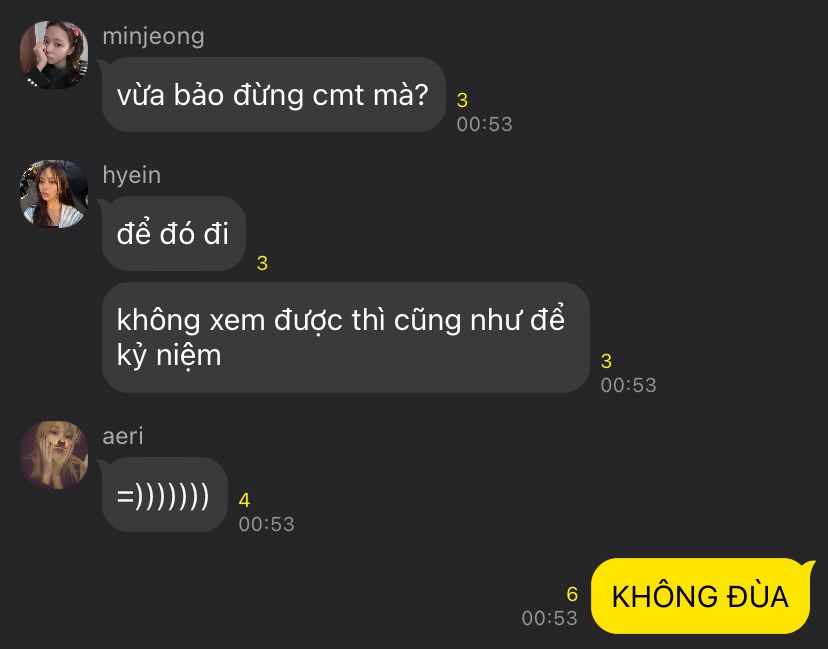Image resolution: width=828 pixels, height=649 pixels.
Task: Open hyein's profile avatar
Action: (x=54, y=194)
